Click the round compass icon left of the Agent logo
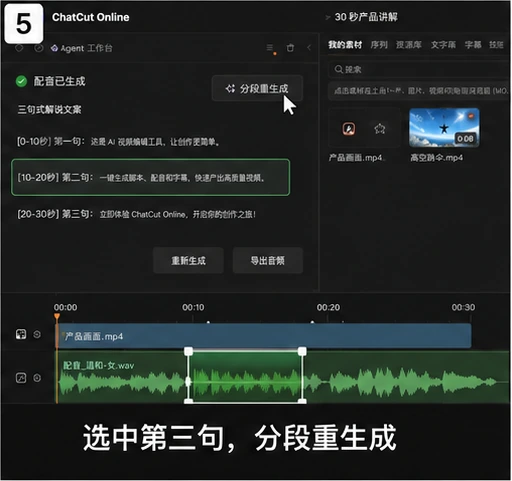Screen dimensions: 512x481 click(x=39, y=48)
